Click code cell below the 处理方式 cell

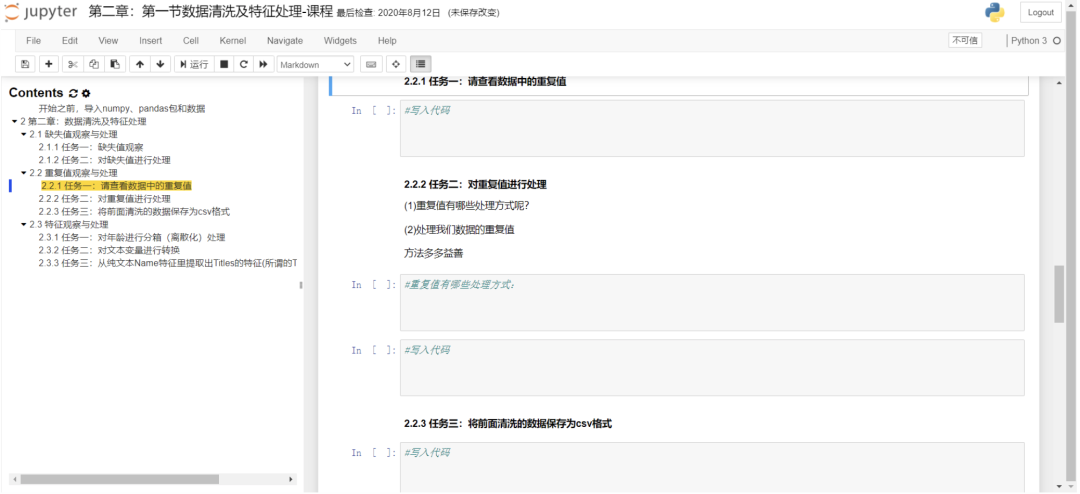(712, 367)
